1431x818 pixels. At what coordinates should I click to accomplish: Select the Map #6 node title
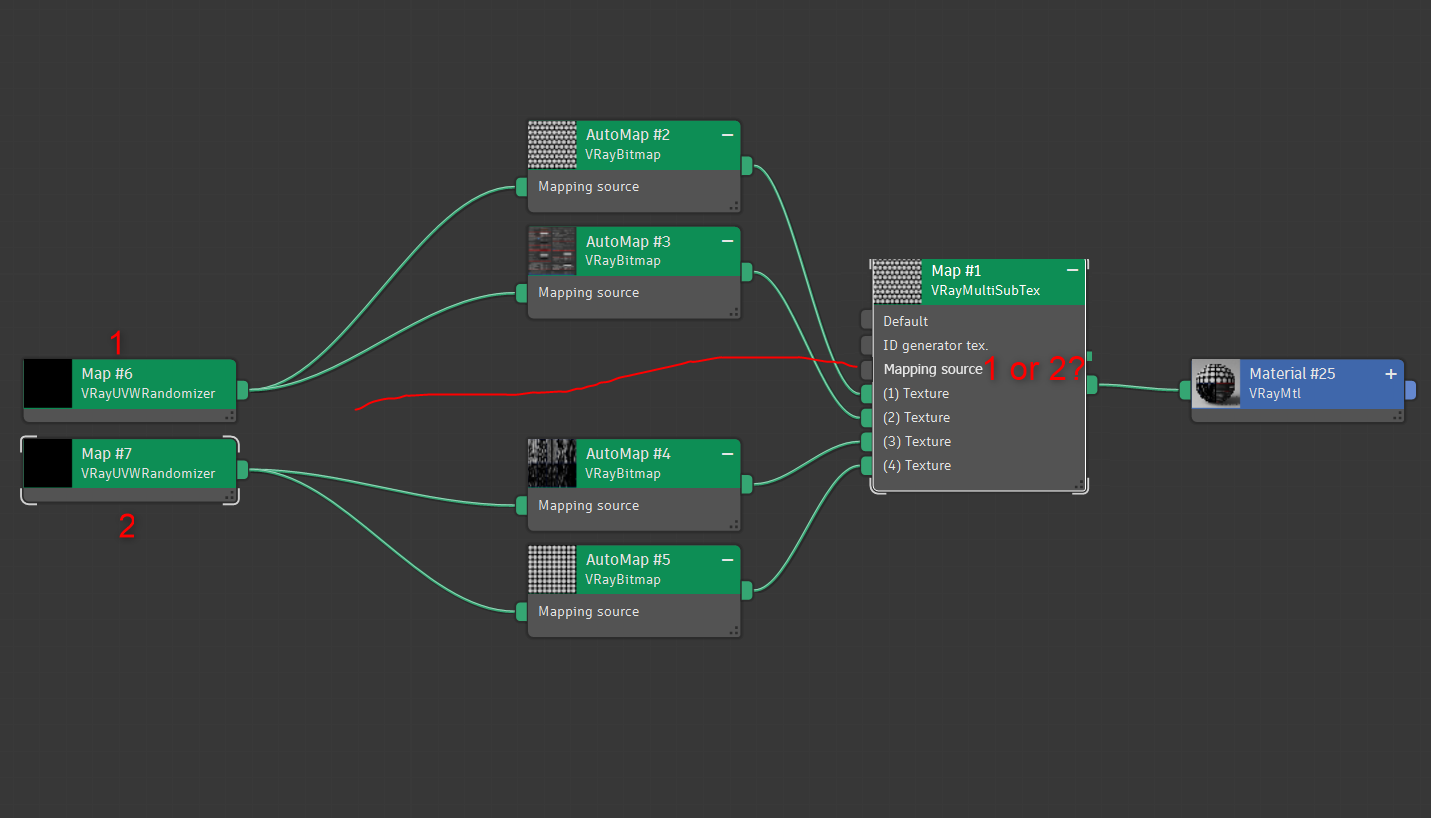tap(107, 373)
